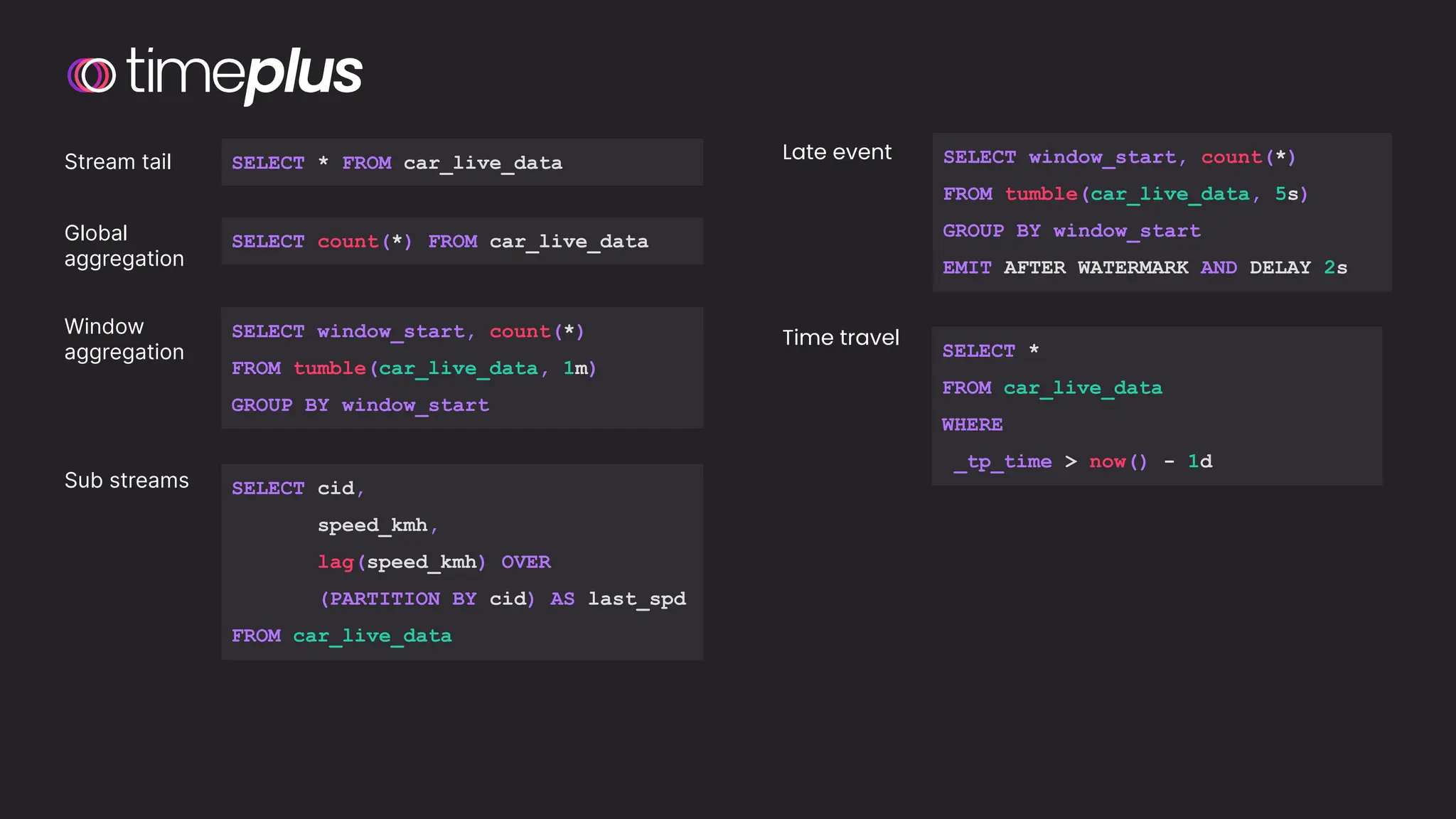1456x819 pixels.
Task: Click the Late event label
Action: (837, 152)
